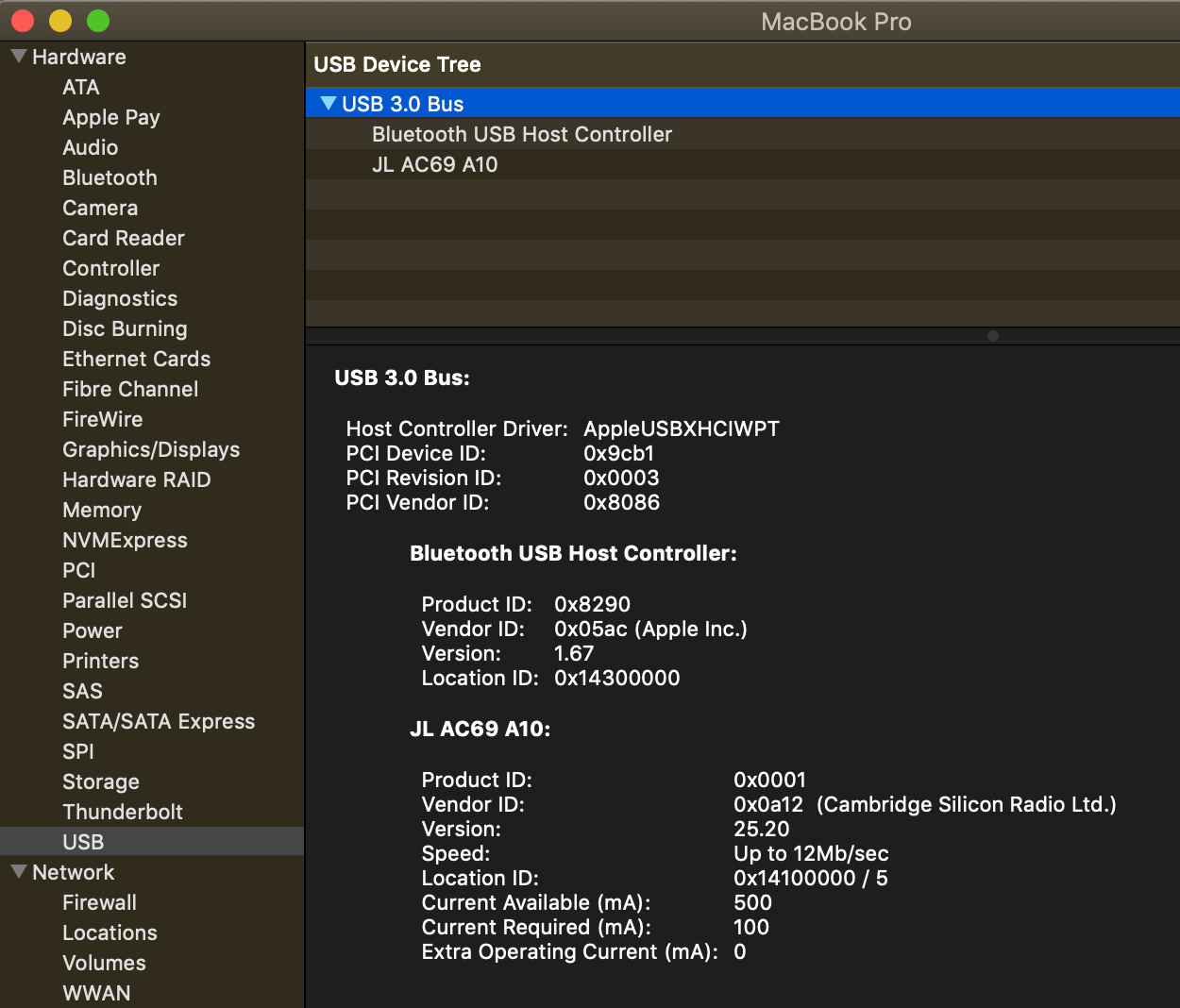Open the NVMExpress section
The width and height of the screenshot is (1180, 1008).
125,540
